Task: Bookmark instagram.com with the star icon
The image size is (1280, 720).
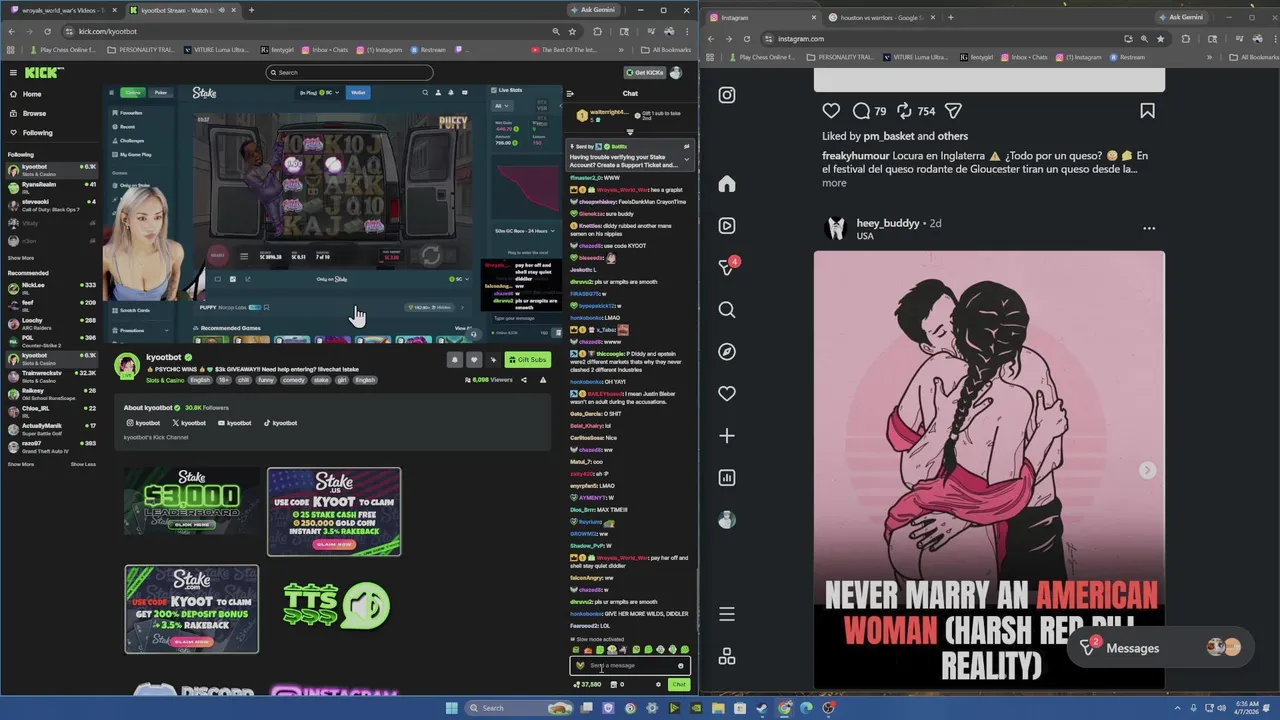Action: pos(1160,39)
